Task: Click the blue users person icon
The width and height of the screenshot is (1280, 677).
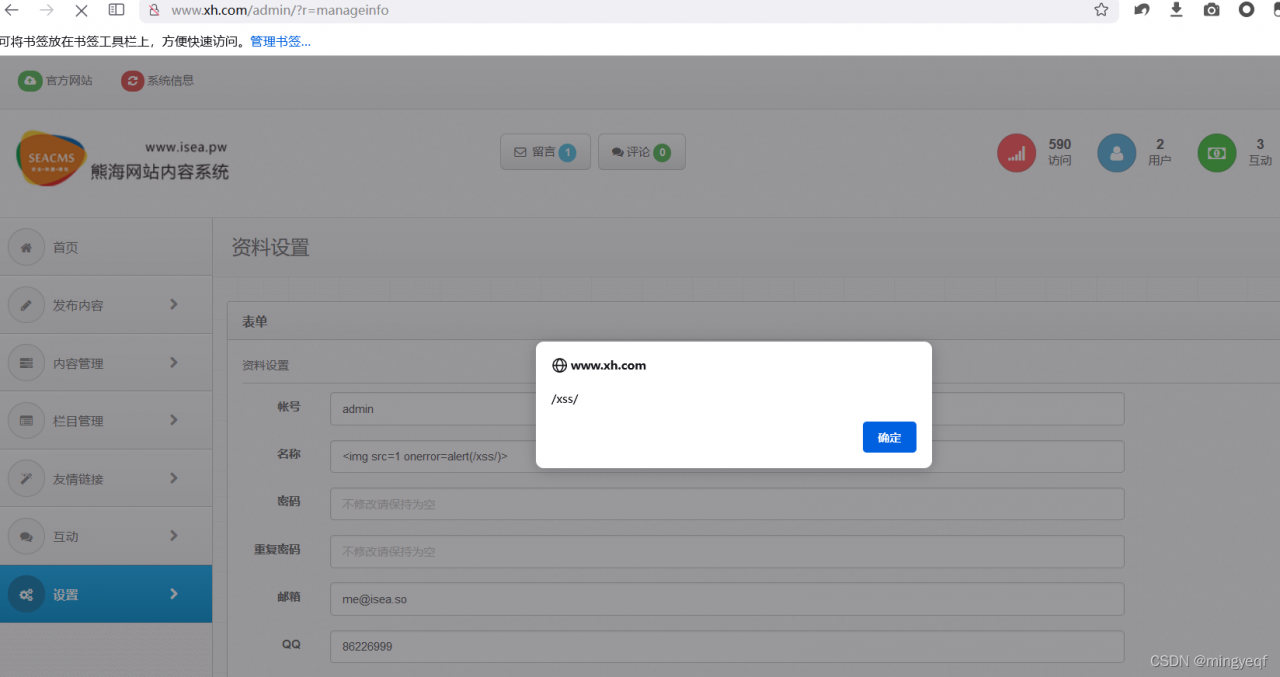Action: 1117,153
